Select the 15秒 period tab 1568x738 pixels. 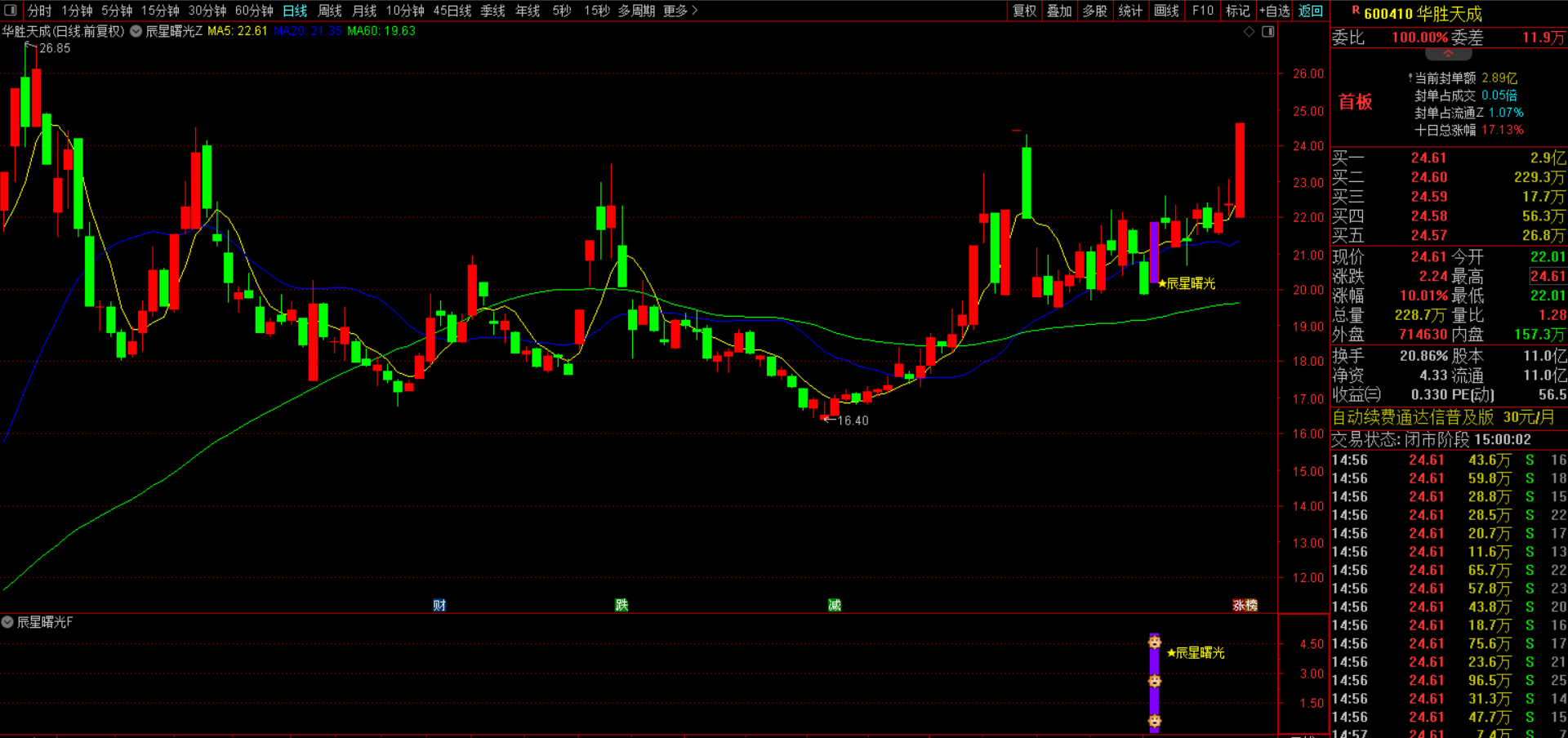597,11
